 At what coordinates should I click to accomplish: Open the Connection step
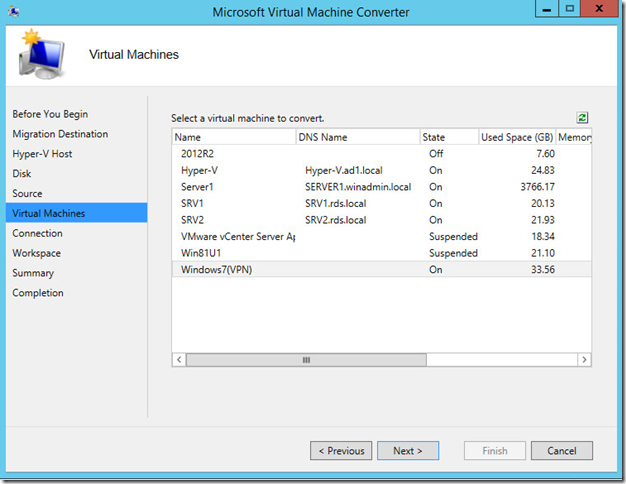(38, 233)
